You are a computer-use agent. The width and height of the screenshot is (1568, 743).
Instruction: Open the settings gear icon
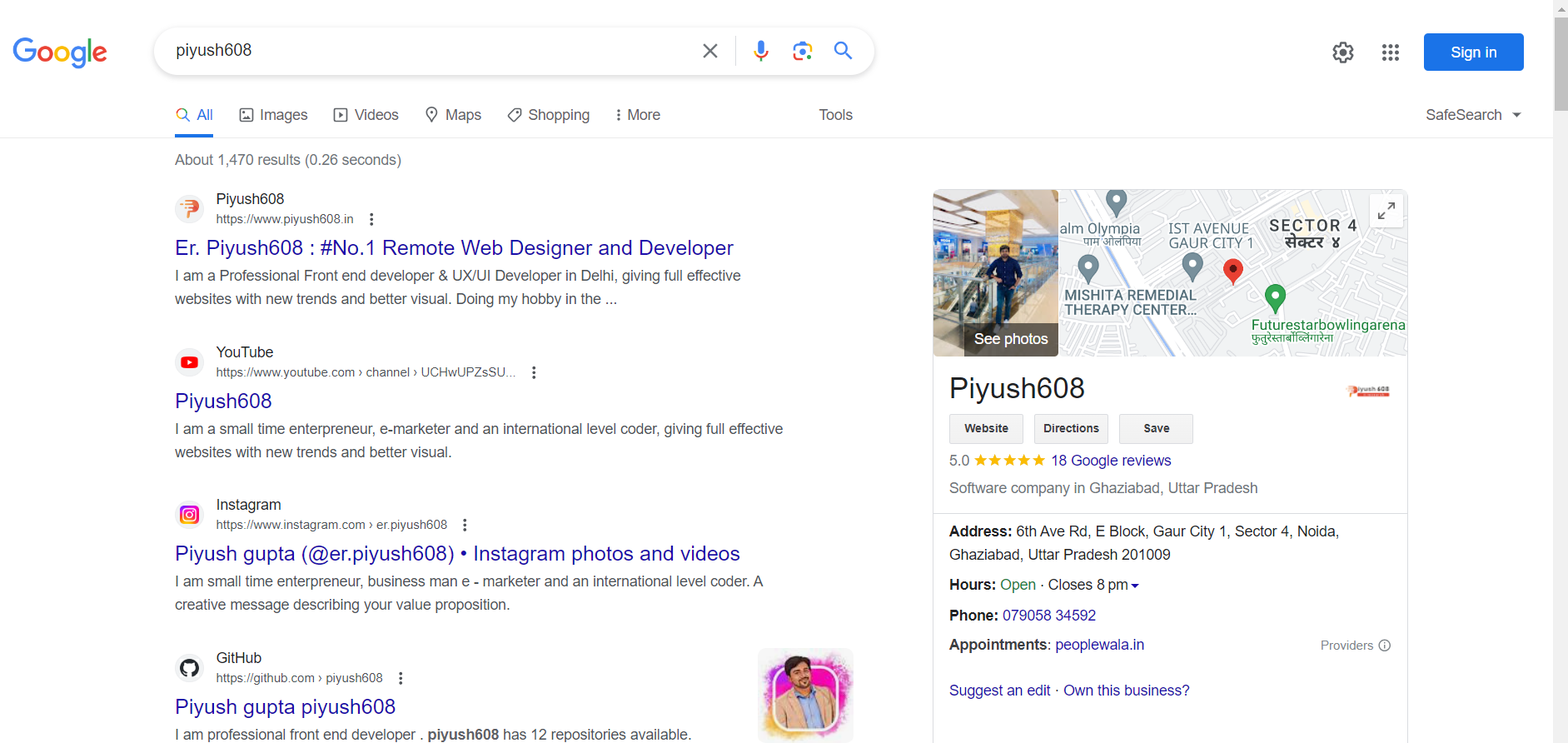coord(1342,52)
